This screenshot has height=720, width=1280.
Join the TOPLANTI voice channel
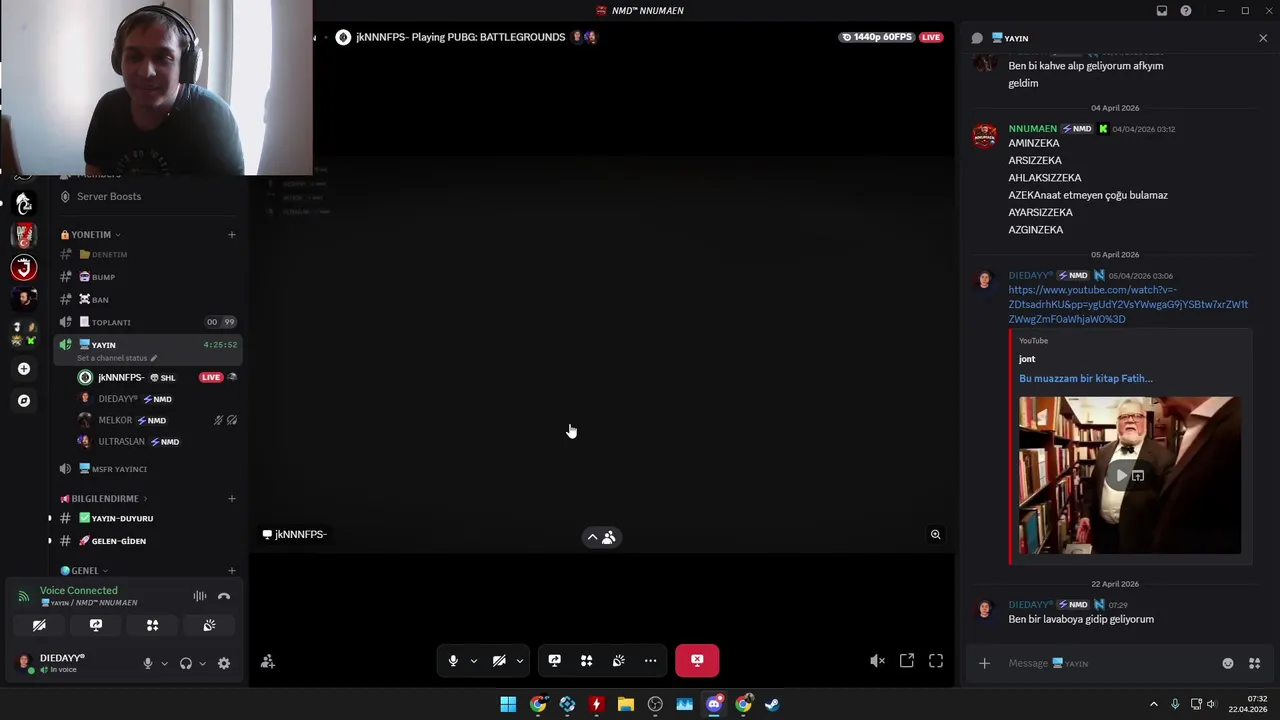(148, 322)
